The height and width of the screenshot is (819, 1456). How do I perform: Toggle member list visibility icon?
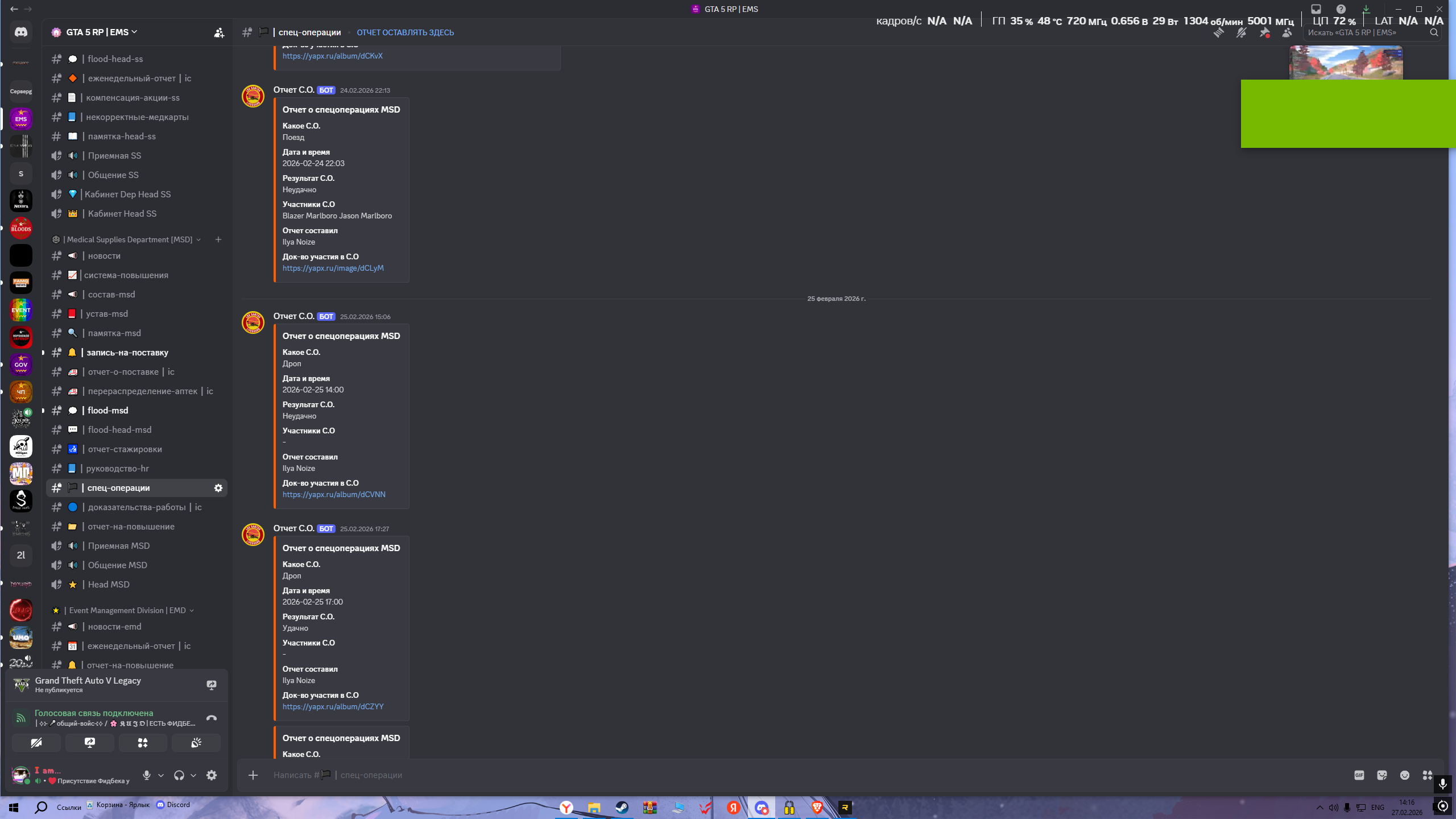[1287, 33]
